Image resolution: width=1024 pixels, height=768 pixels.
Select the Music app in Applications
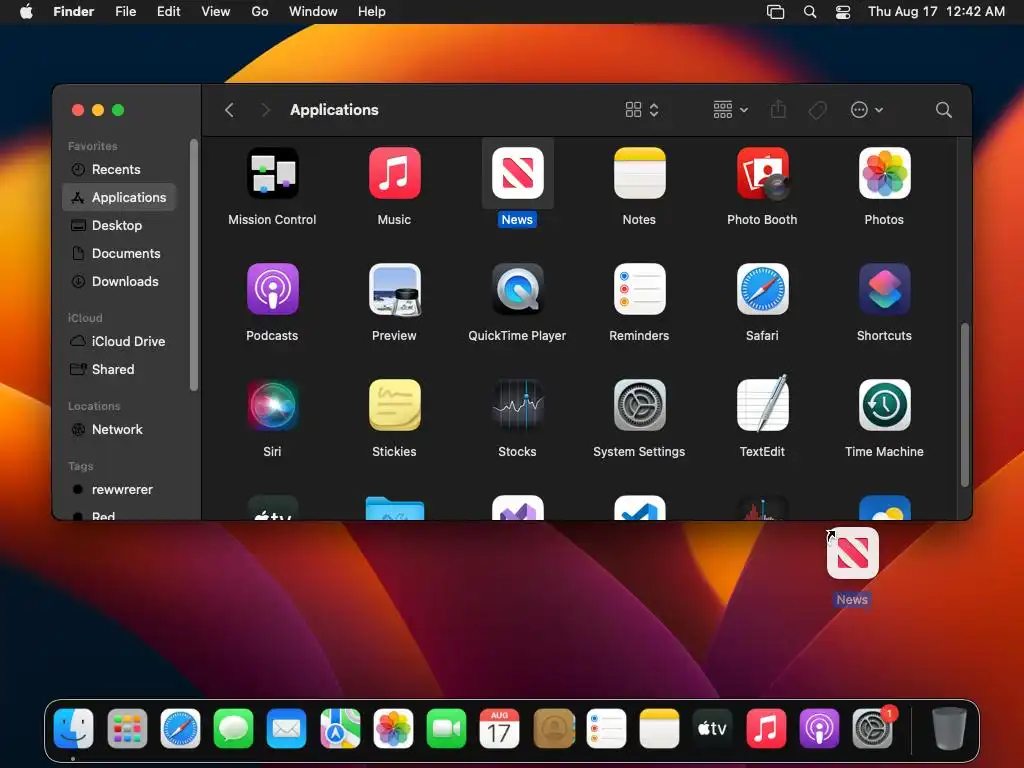click(x=394, y=173)
